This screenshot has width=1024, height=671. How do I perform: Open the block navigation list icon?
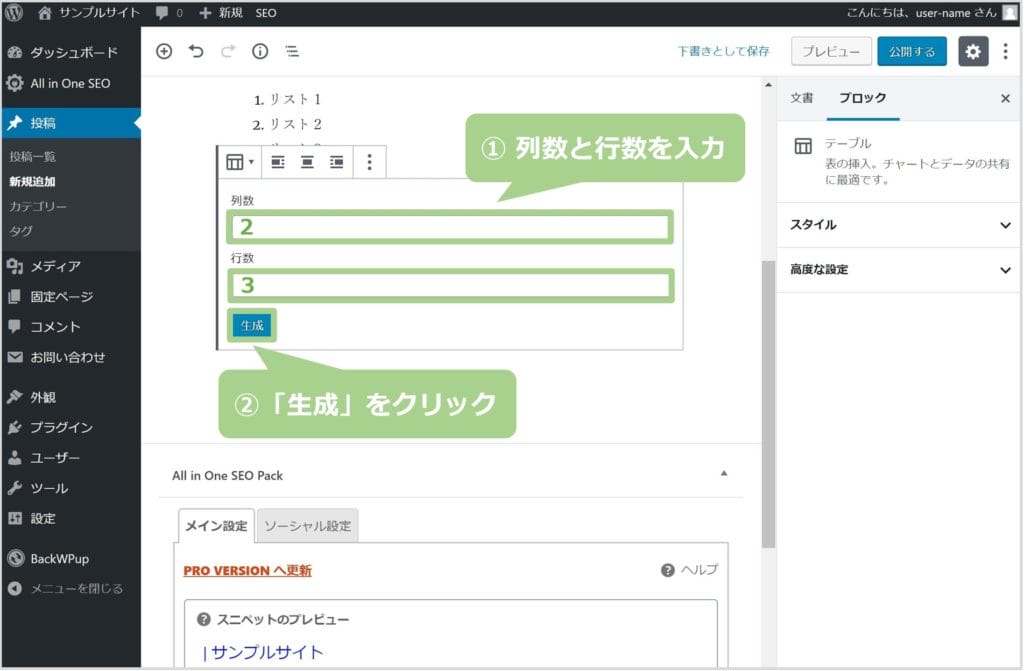pyautogui.click(x=292, y=52)
